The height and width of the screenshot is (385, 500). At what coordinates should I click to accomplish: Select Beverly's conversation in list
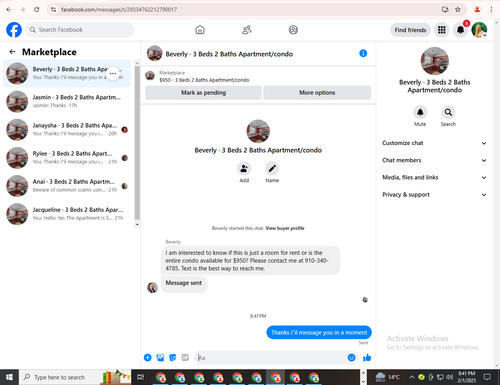[67, 74]
